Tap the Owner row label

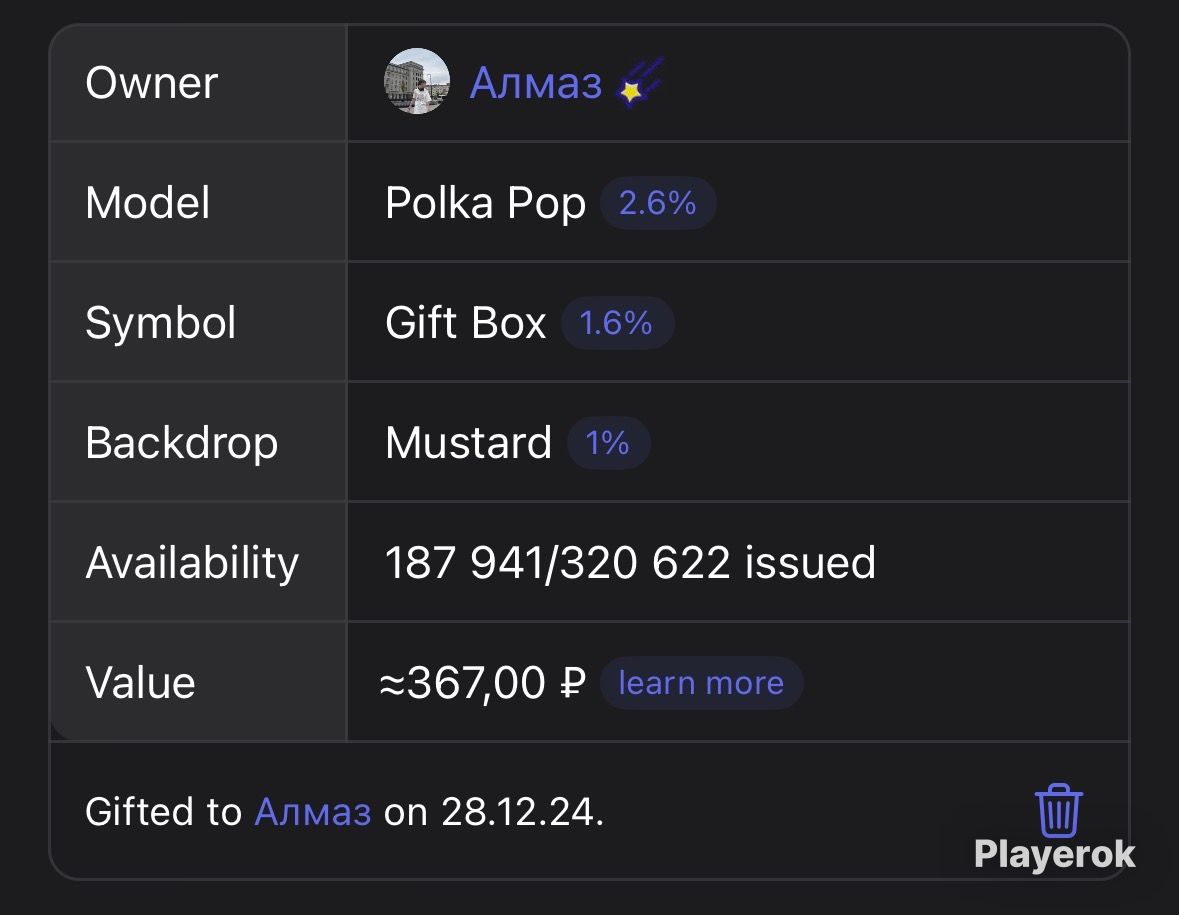coord(151,83)
